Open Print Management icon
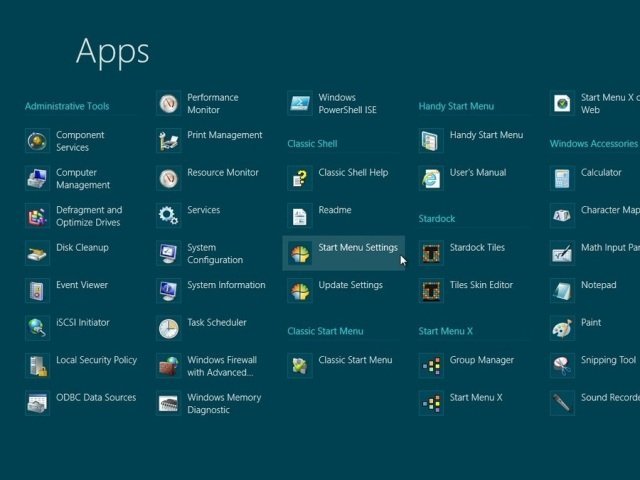 (x=169, y=141)
